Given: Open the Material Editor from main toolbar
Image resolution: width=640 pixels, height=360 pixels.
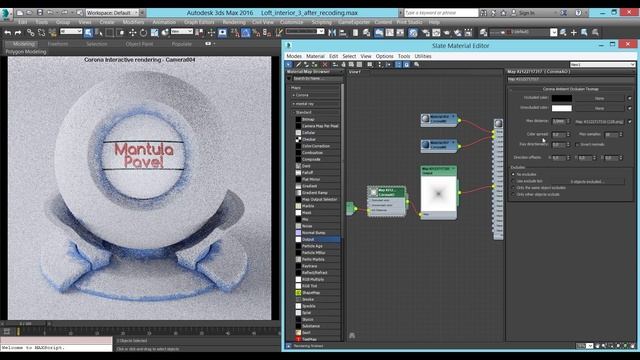Looking at the screenshot, I should pos(413,32).
